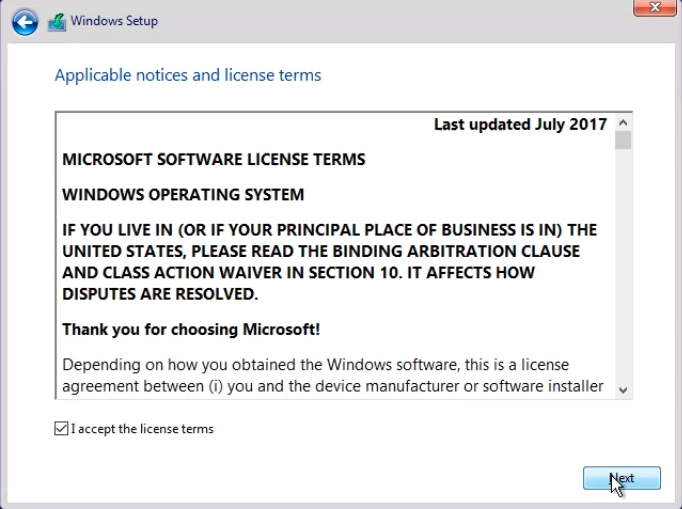Click the license scrollbar up arrow
The image size is (682, 509).
(623, 123)
